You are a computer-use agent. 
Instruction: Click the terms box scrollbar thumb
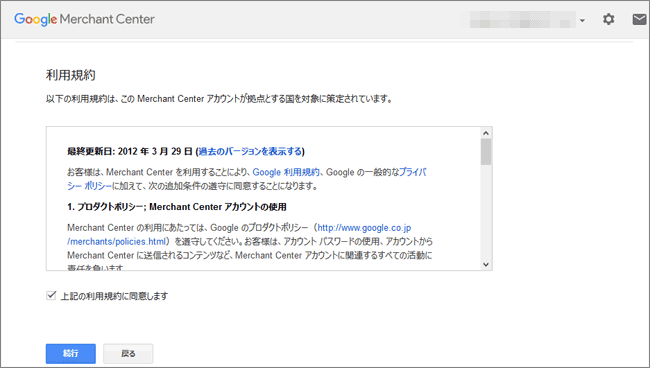coord(486,152)
